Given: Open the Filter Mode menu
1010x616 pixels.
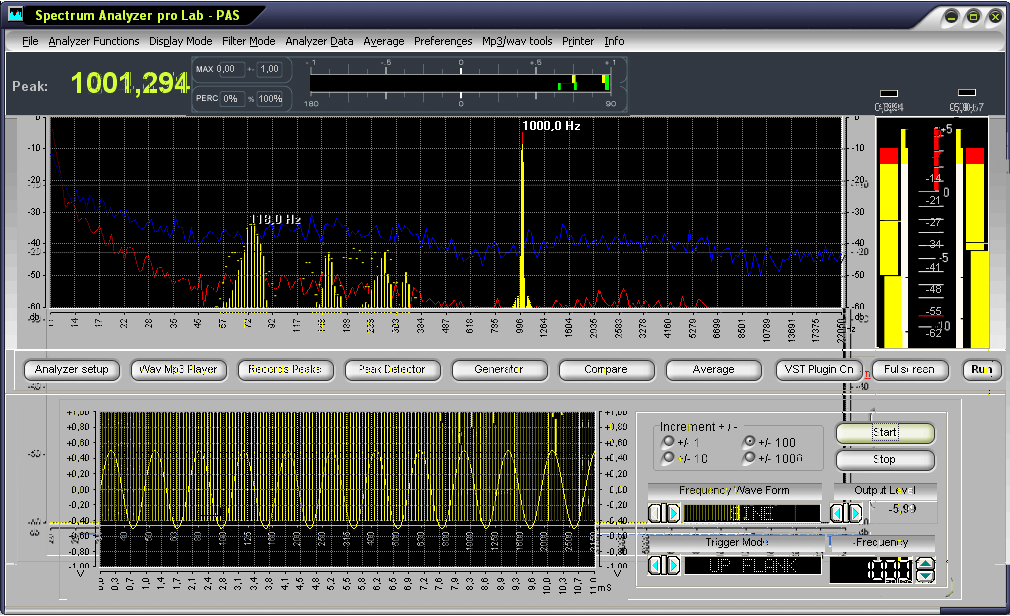Looking at the screenshot, I should click(x=249, y=41).
